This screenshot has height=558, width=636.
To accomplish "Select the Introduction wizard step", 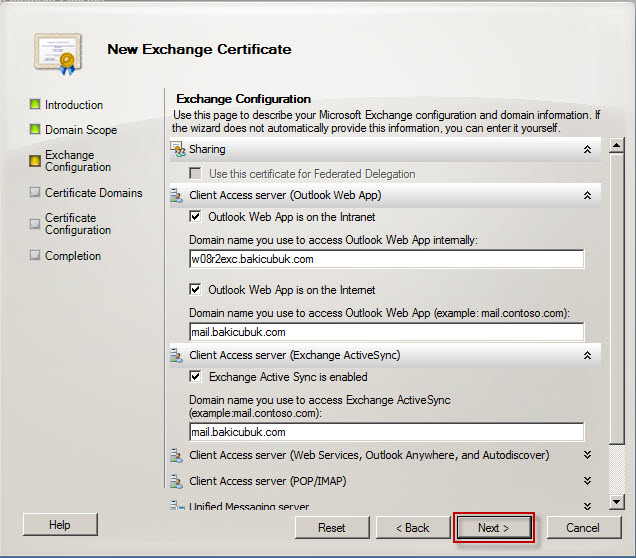I will click(x=74, y=105).
